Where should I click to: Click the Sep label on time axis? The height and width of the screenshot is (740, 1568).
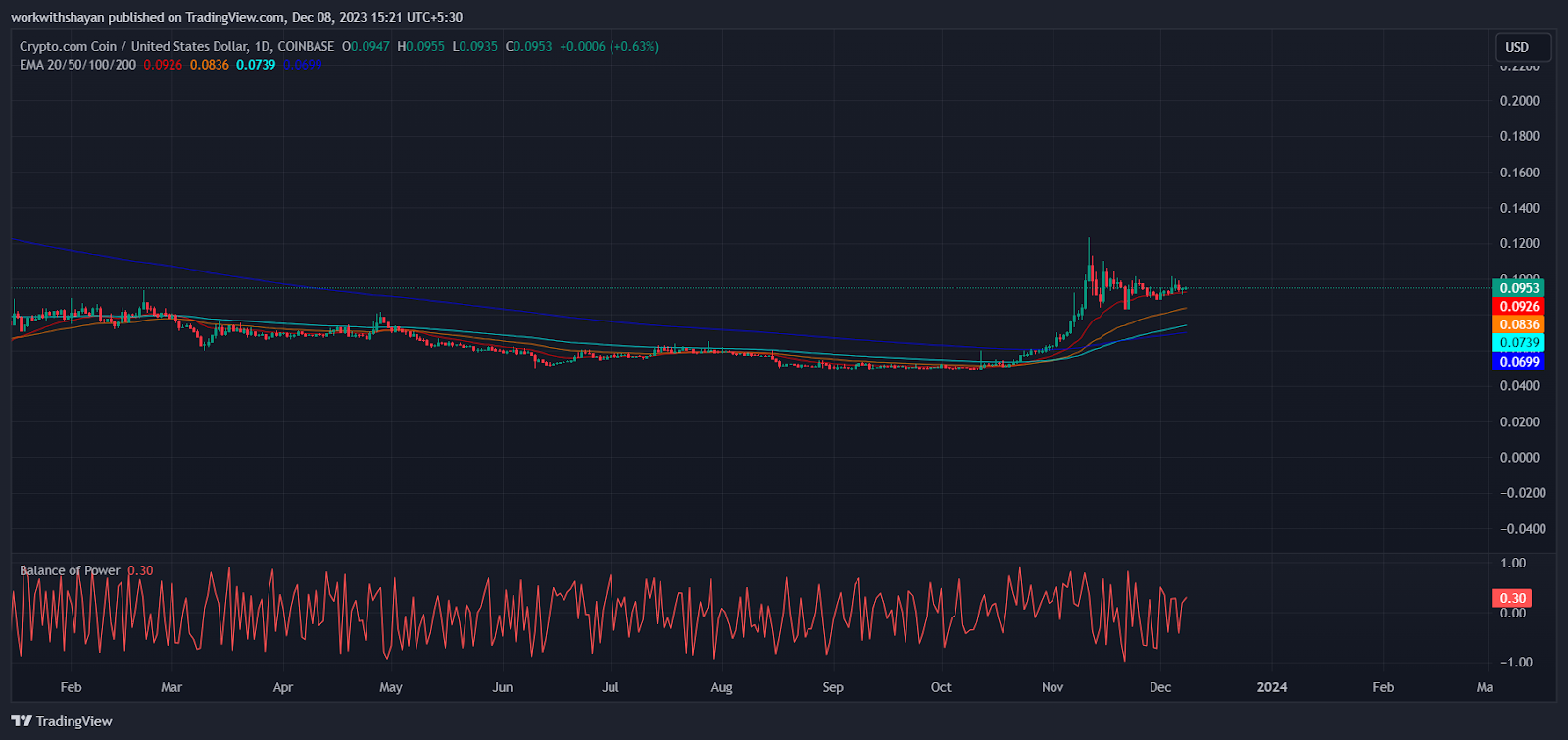pyautogui.click(x=833, y=687)
